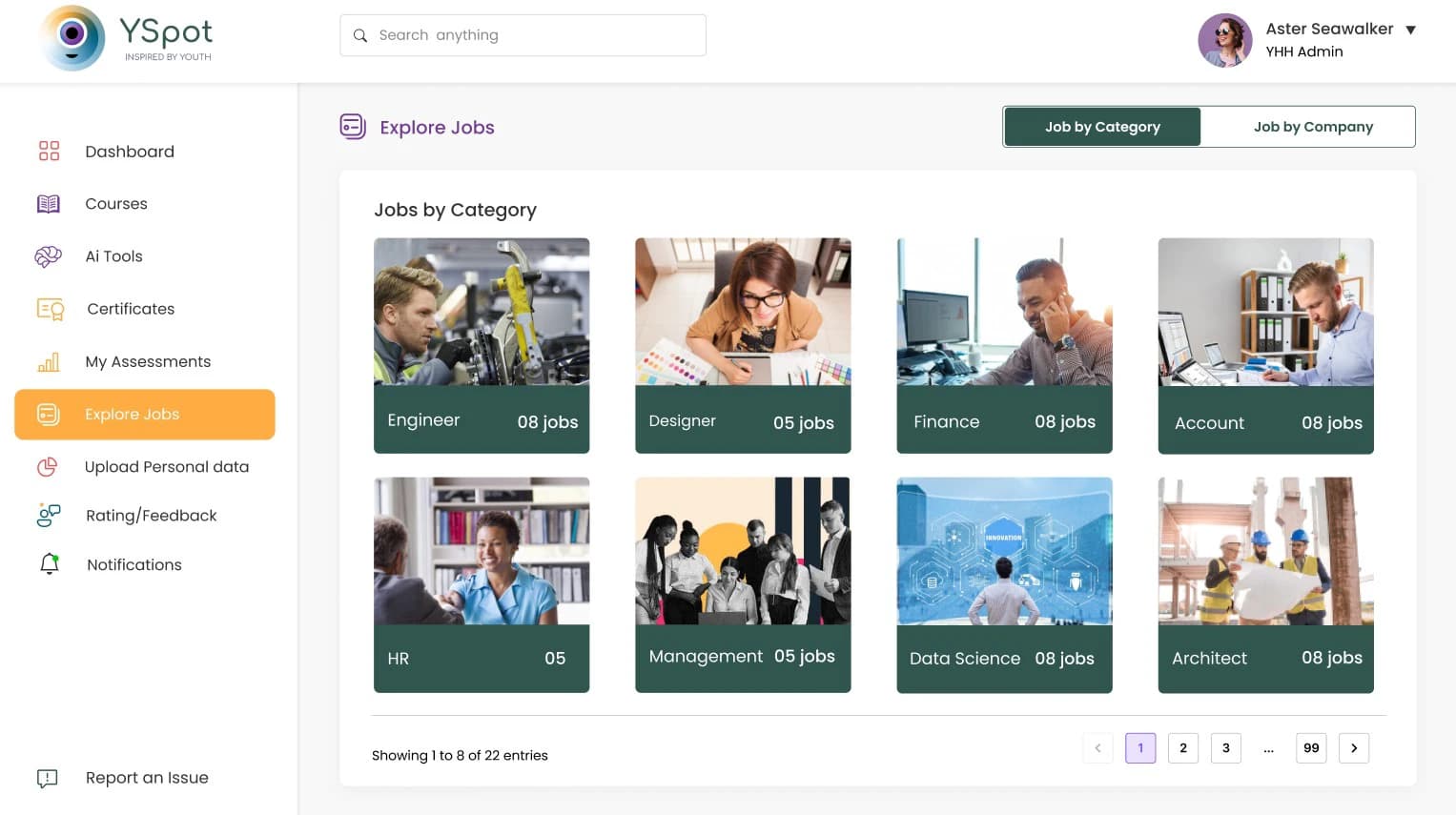The image size is (1456, 815).
Task: Go to last page 99
Action: pyautogui.click(x=1311, y=748)
